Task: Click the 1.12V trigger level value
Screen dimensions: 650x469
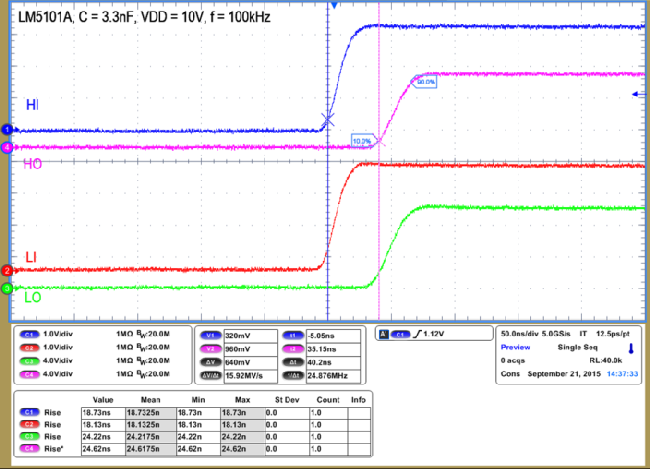Action: (434, 334)
